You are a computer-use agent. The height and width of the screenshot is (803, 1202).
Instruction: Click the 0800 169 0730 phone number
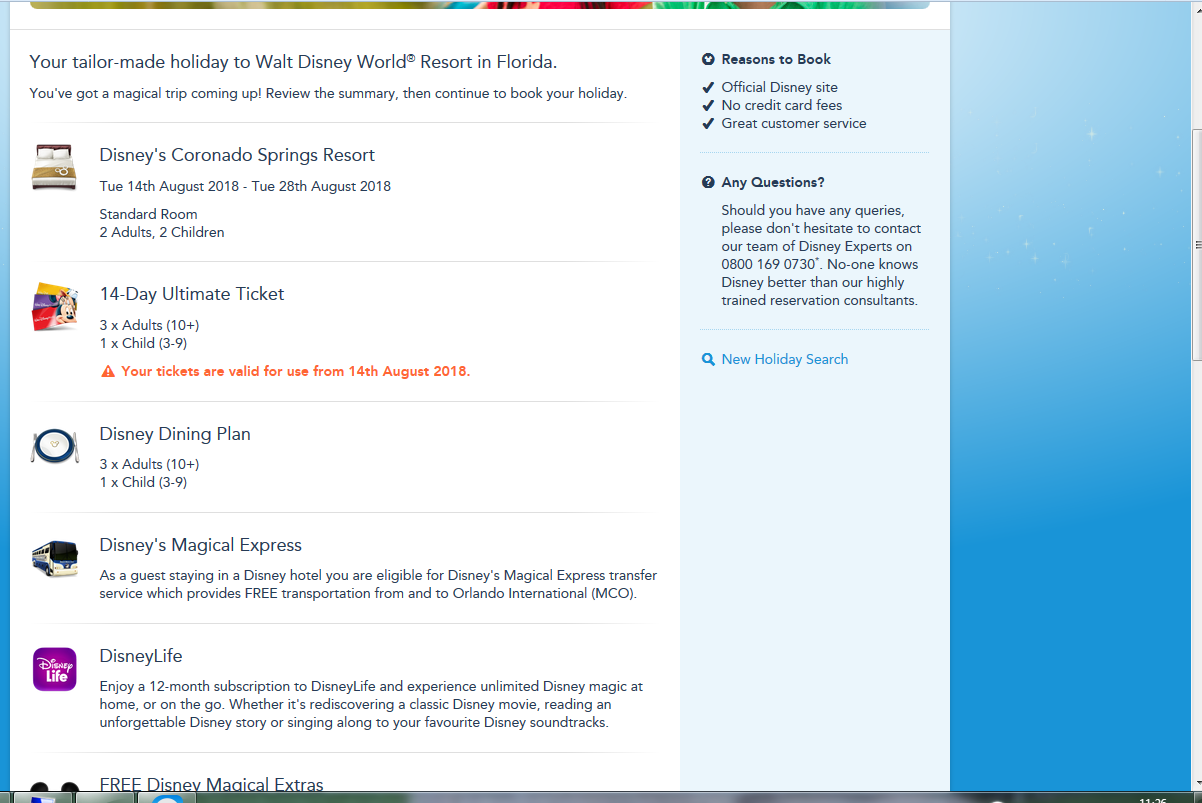pyautogui.click(x=768, y=264)
